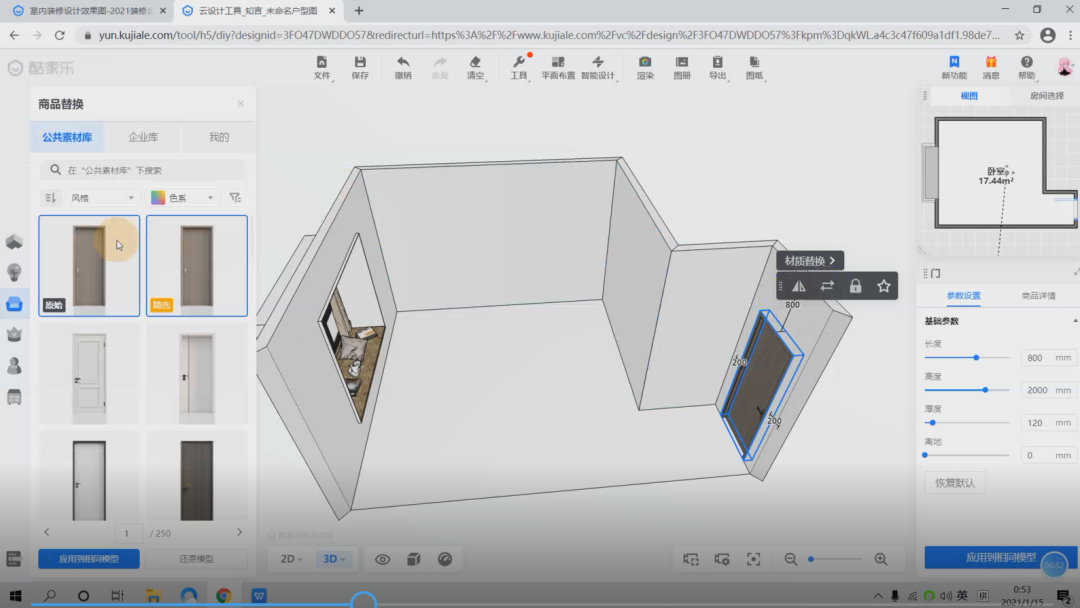Open the 风格 style dropdown

(102, 198)
